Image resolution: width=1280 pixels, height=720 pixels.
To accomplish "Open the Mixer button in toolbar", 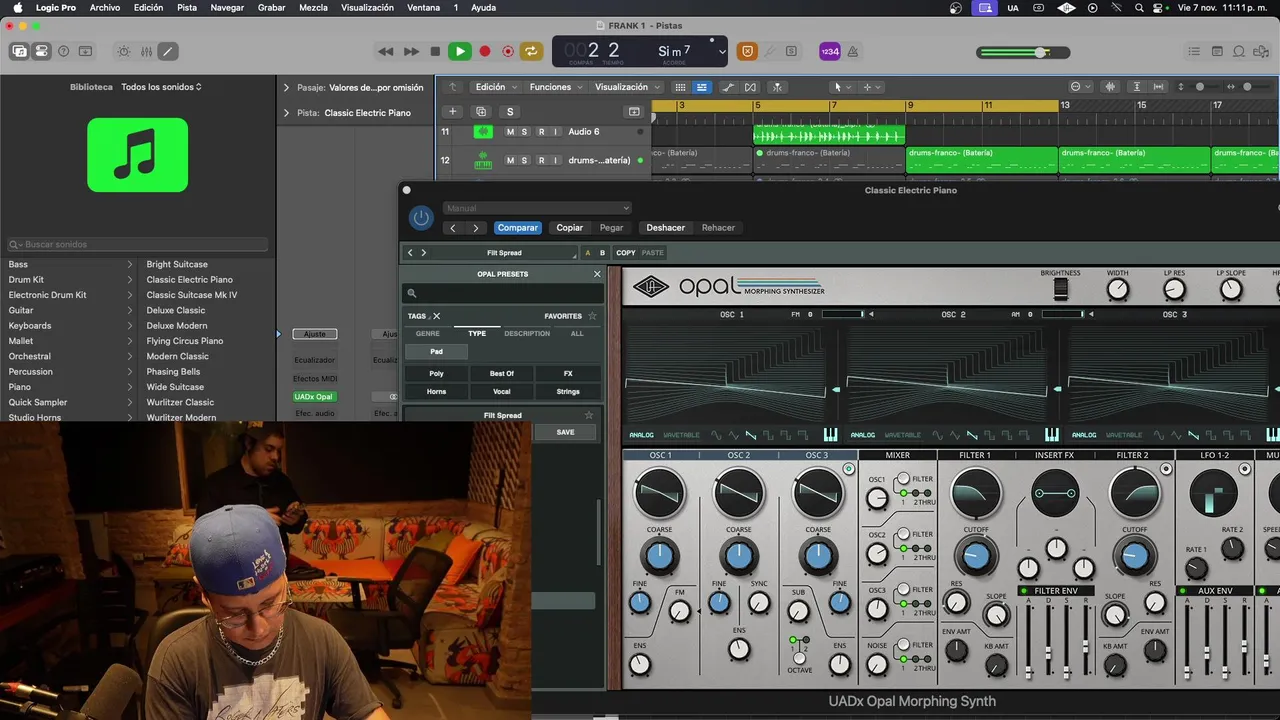I will tap(146, 51).
